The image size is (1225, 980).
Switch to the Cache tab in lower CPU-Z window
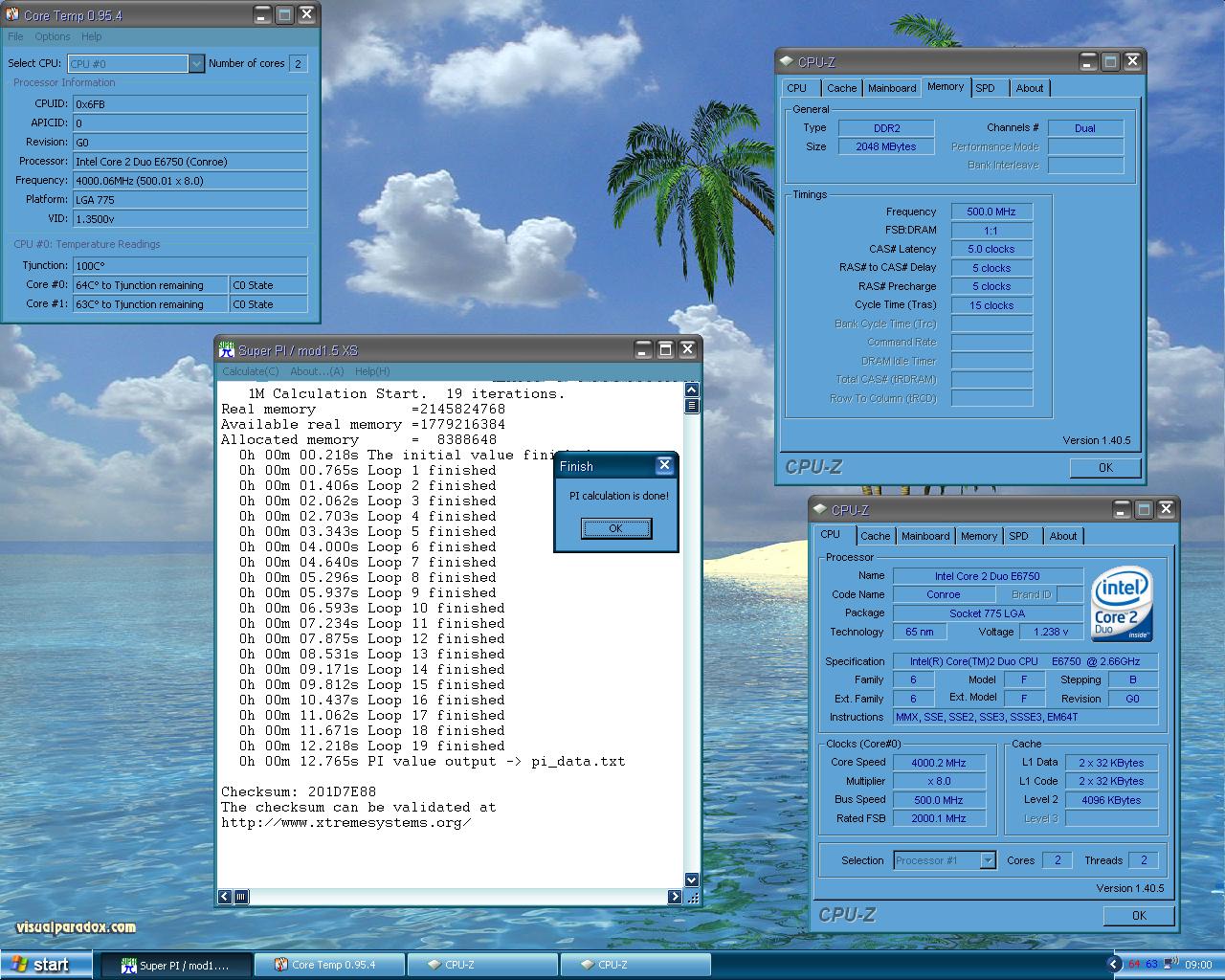875,536
